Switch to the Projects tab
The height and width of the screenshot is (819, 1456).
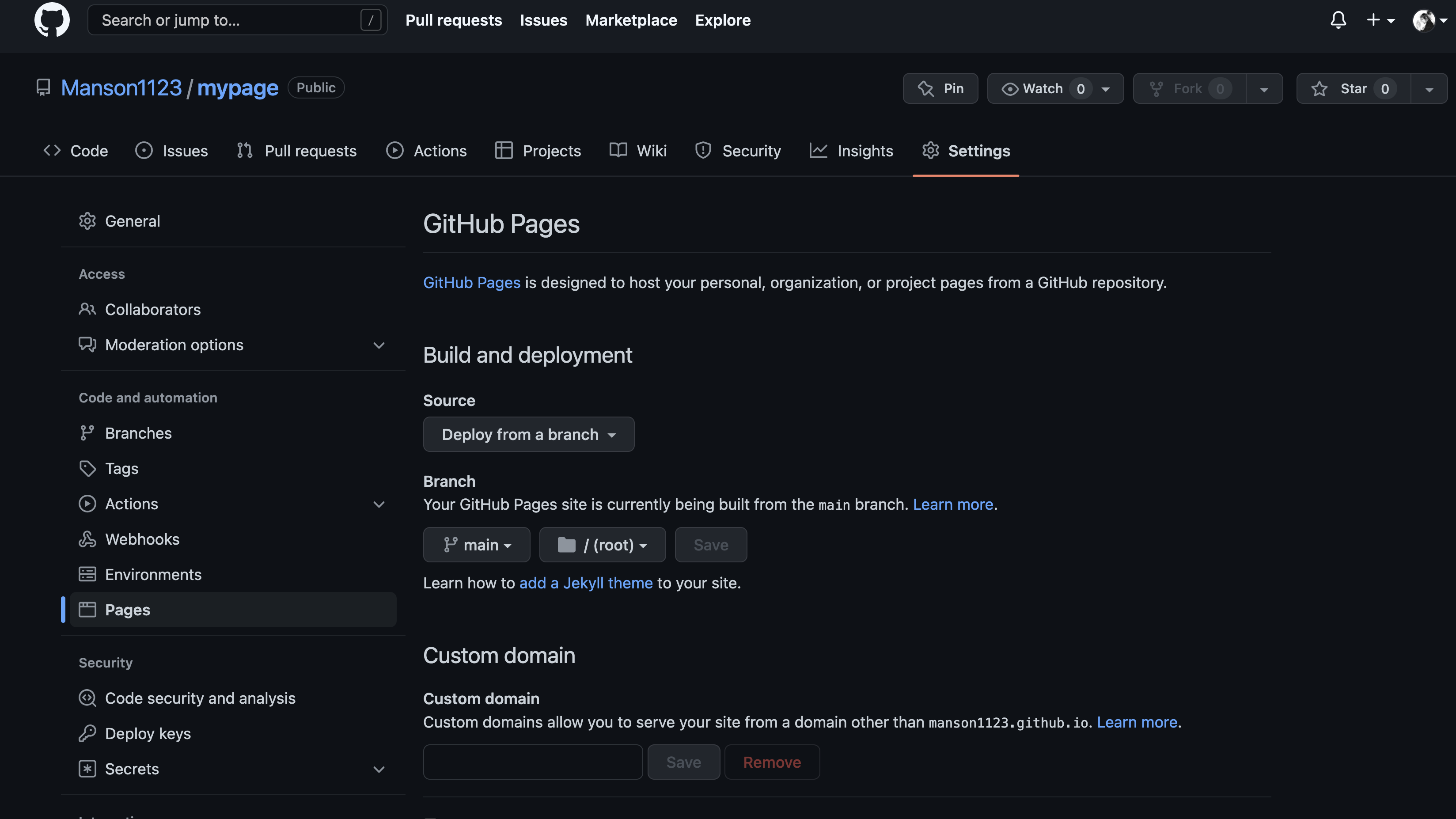click(538, 150)
